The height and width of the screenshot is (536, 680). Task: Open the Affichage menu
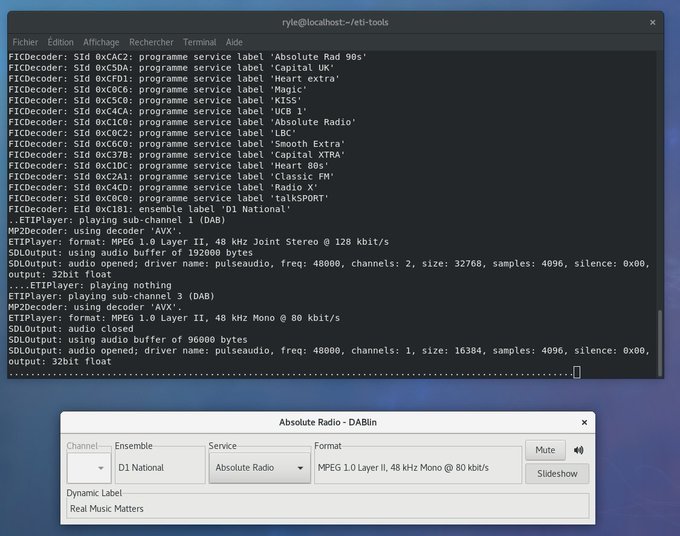coord(101,42)
